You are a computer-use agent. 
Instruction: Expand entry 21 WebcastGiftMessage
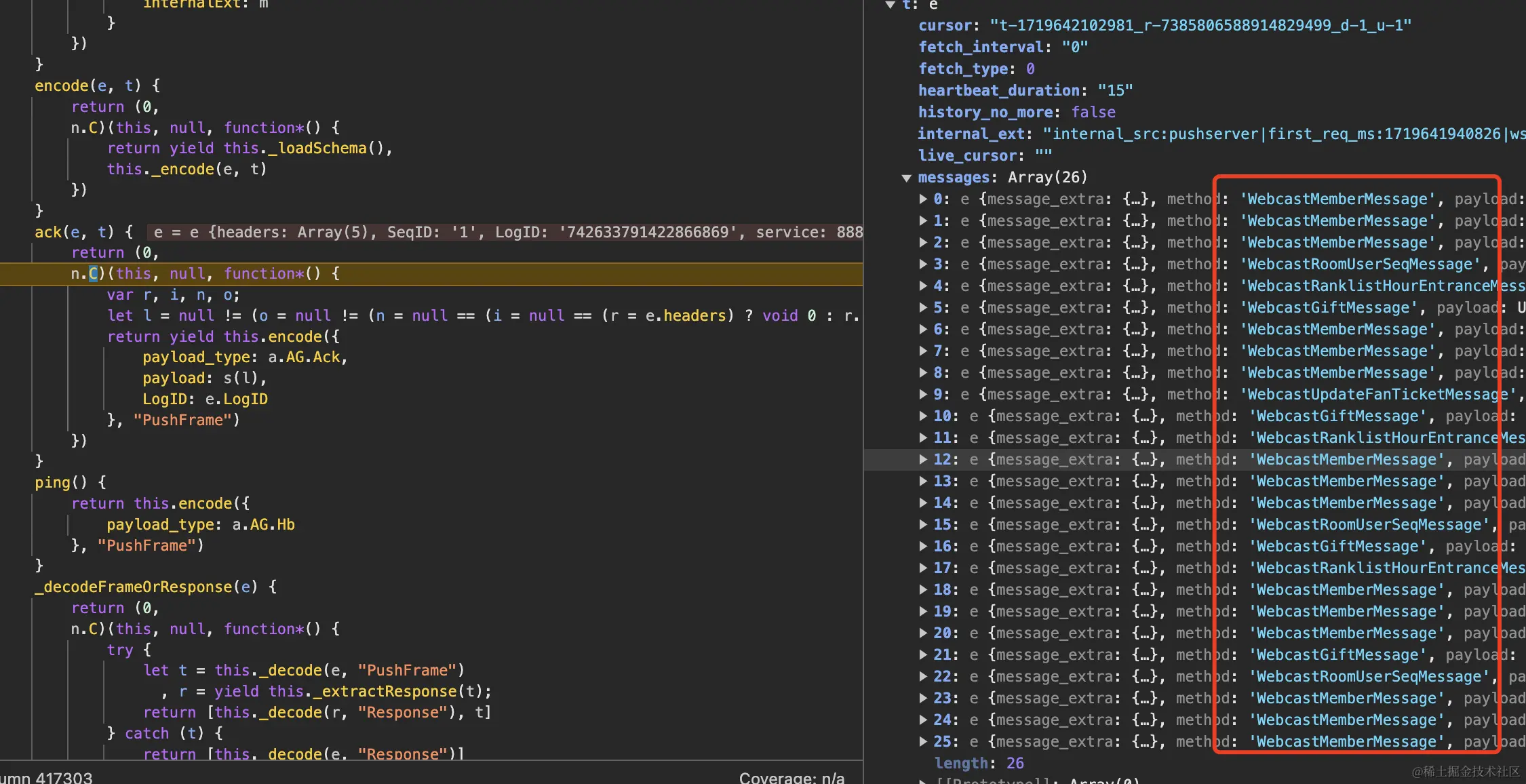click(923, 655)
